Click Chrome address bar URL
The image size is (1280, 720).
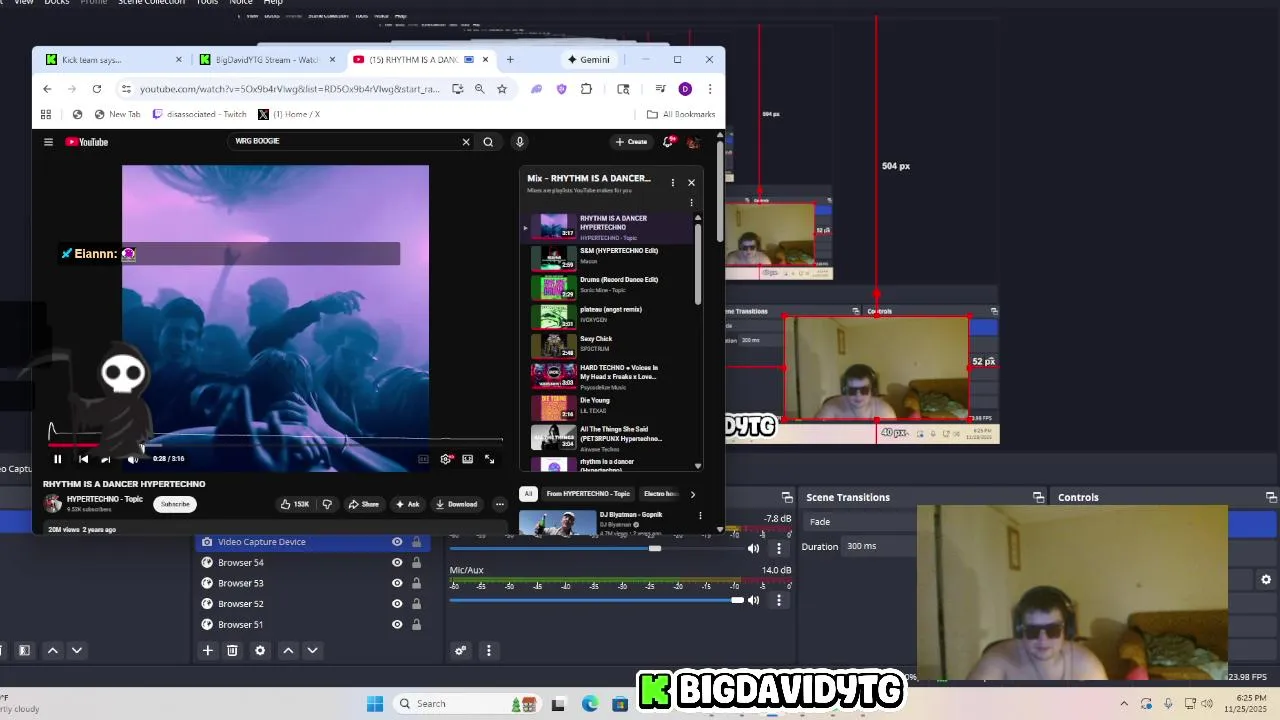tap(290, 89)
